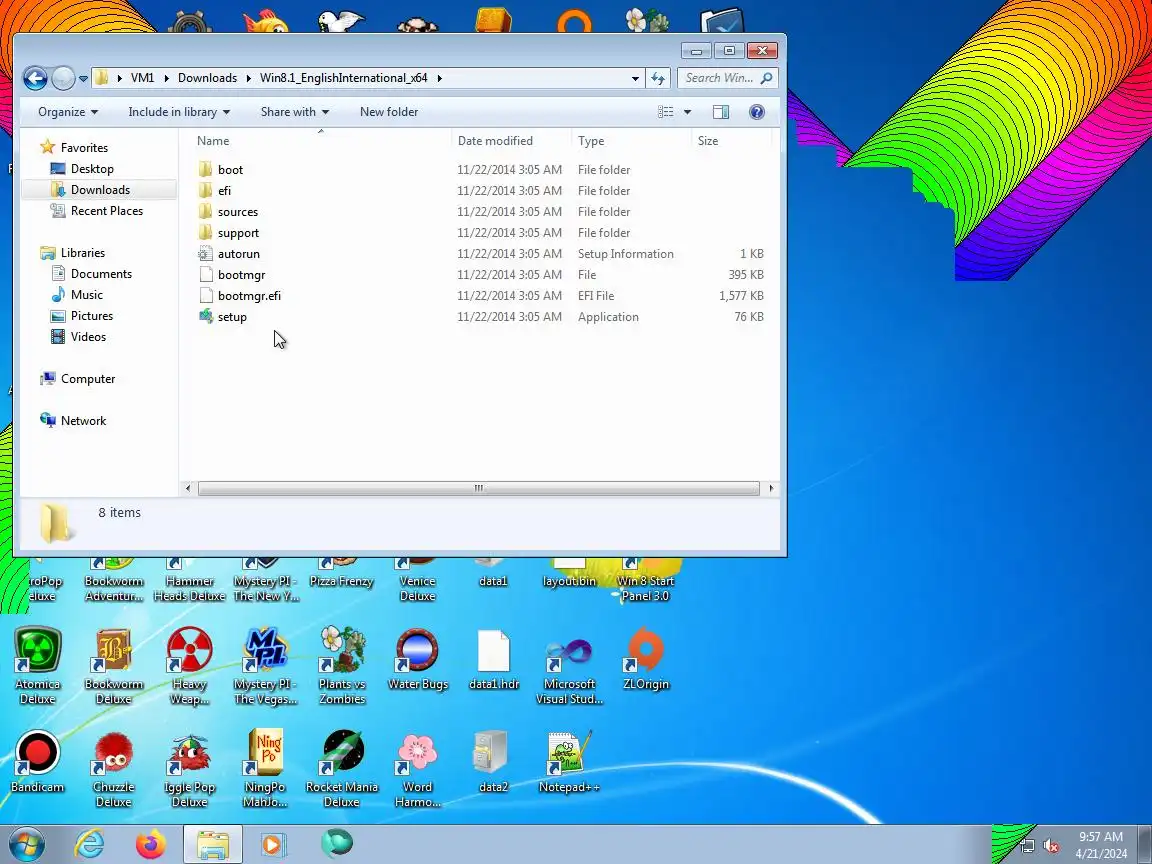This screenshot has width=1152, height=864.
Task: Refresh the Explorer address bar
Action: (x=658, y=78)
